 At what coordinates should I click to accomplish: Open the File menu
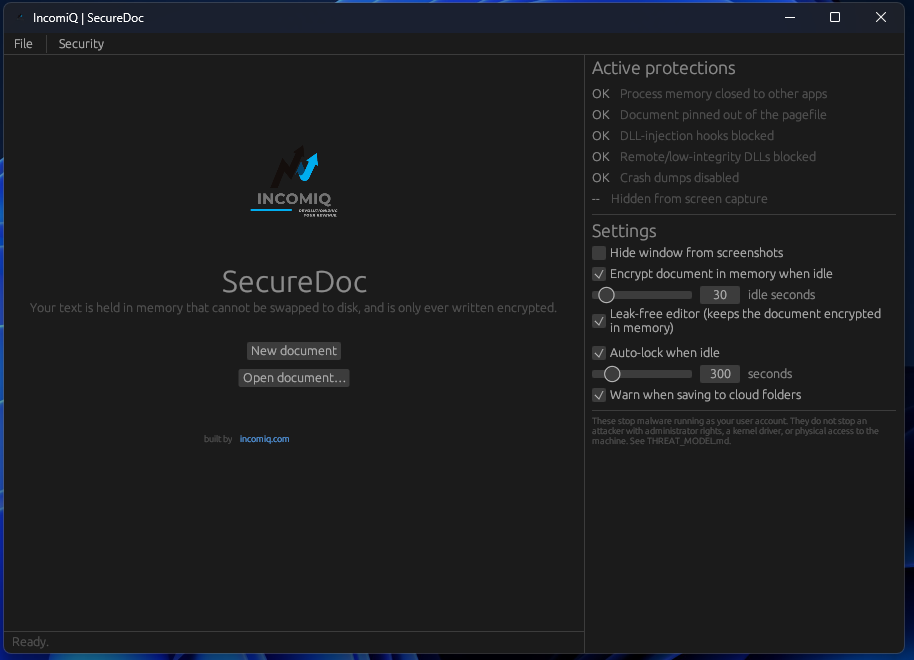(23, 44)
